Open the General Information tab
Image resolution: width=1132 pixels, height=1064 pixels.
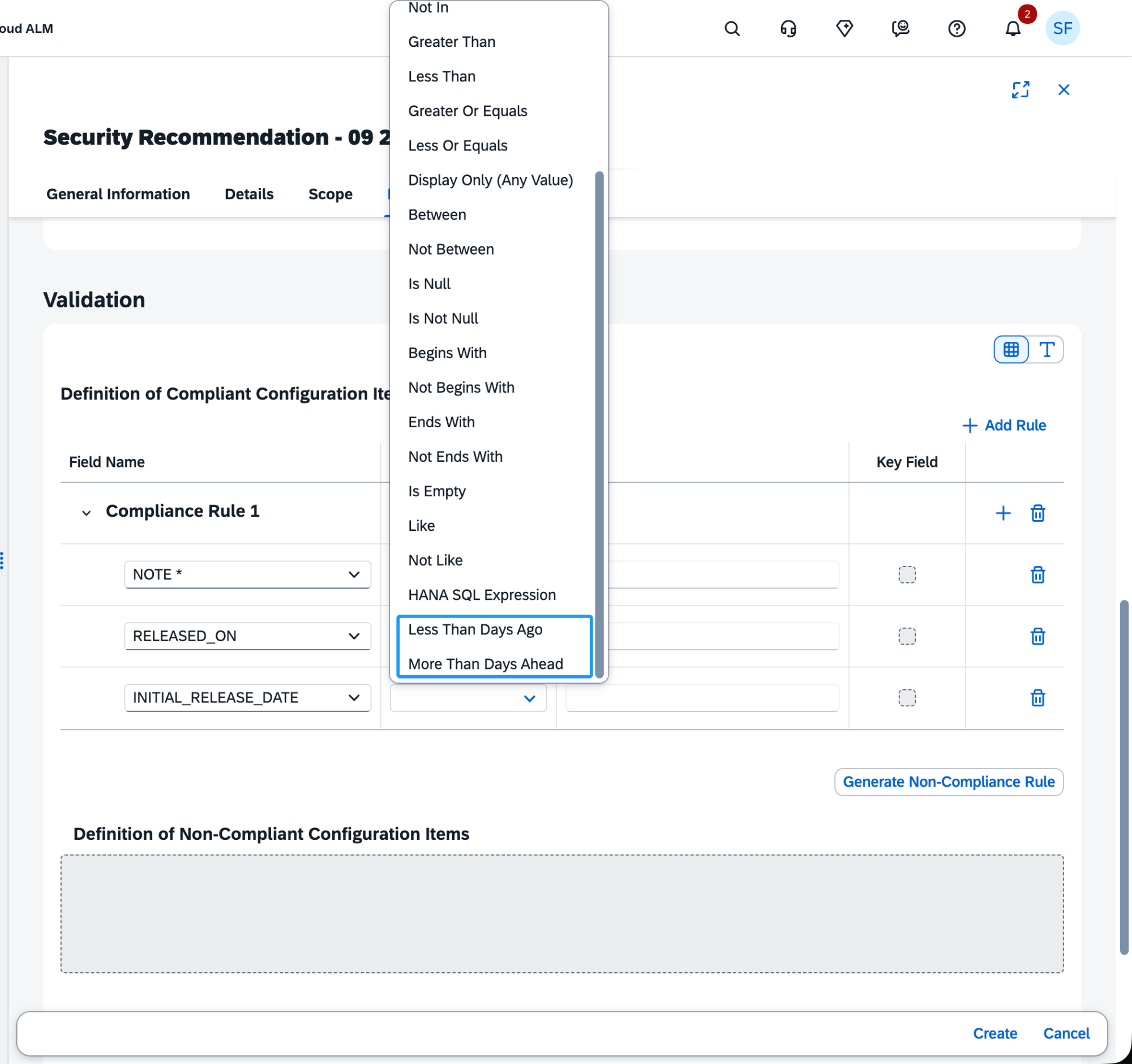(118, 194)
